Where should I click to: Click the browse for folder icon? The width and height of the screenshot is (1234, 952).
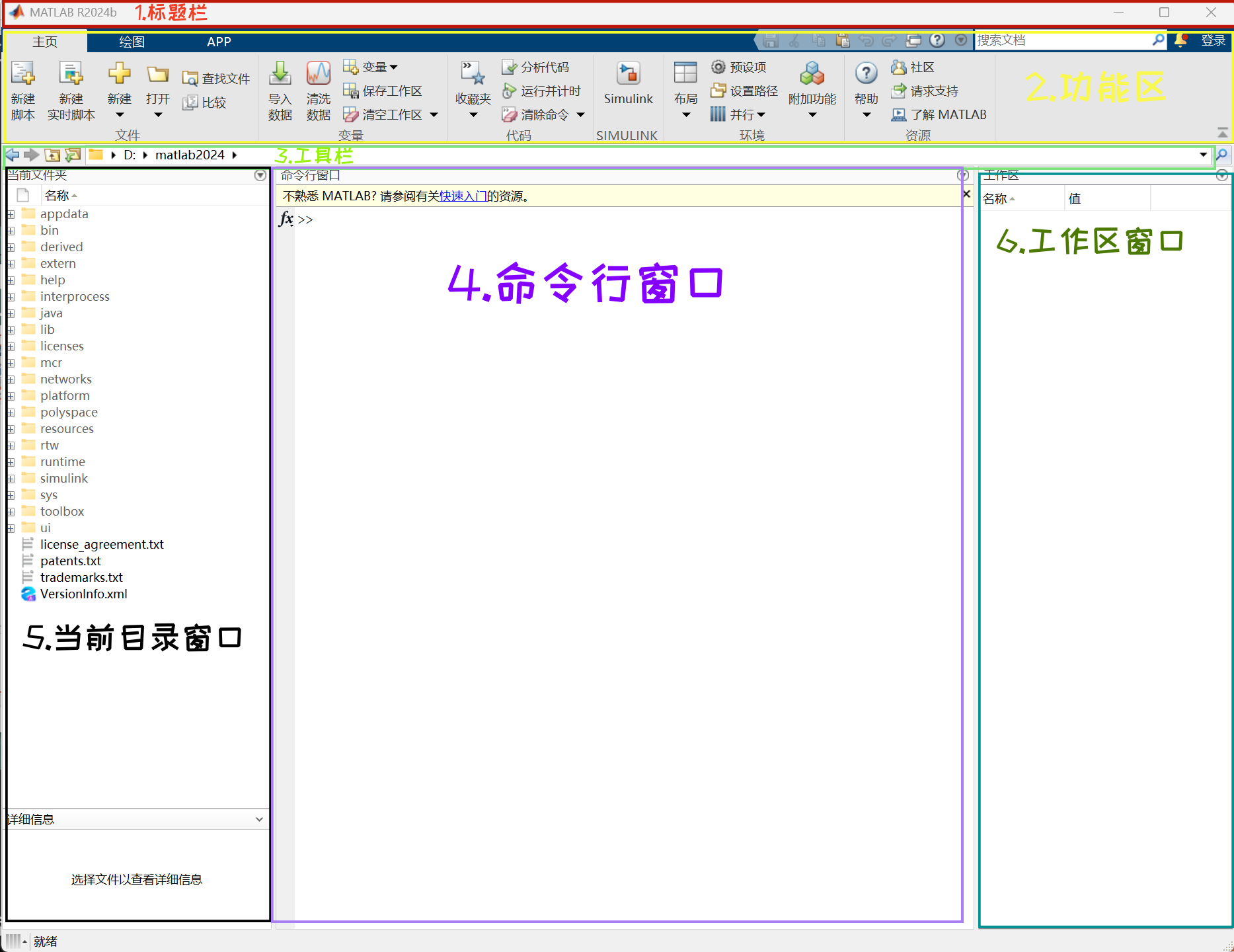pos(73,155)
